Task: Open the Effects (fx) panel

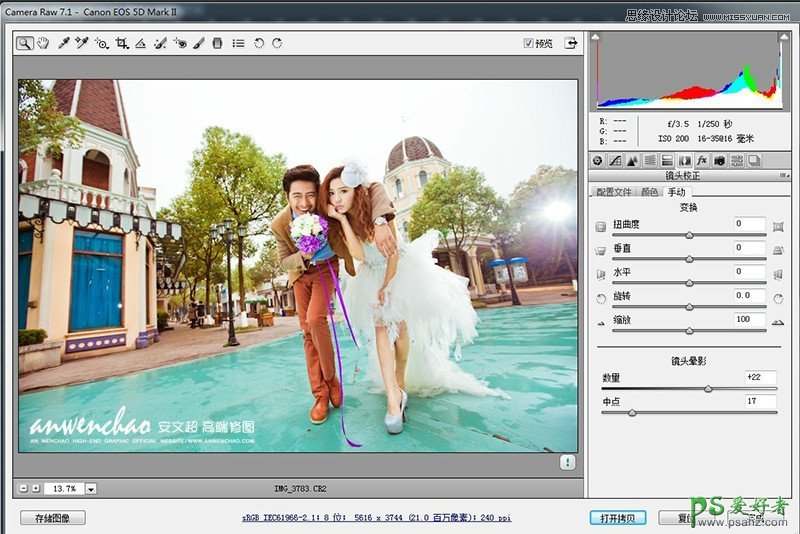Action: coord(702,160)
